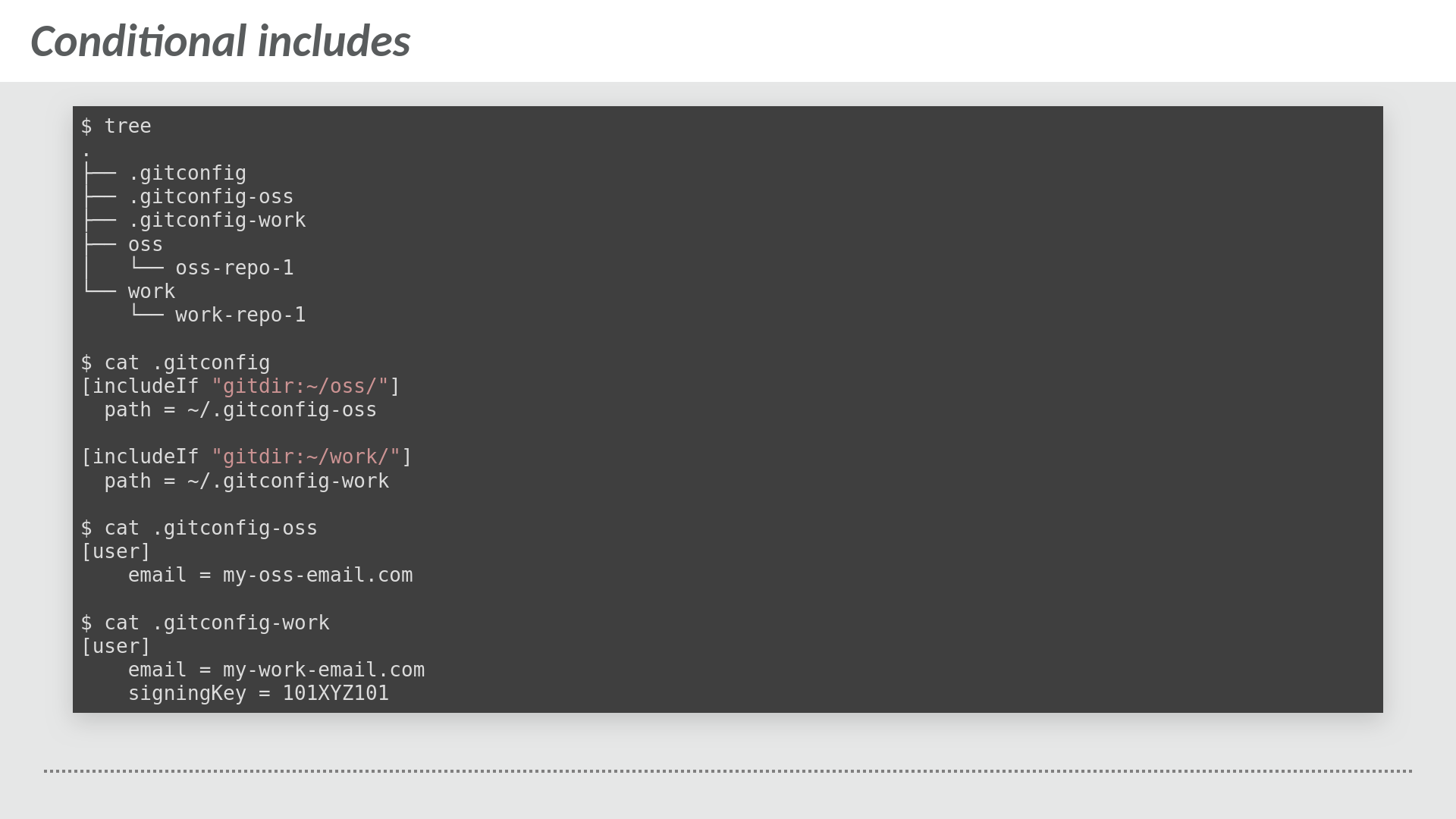Click the red "gitdir:~/oss/" string
The height and width of the screenshot is (819, 1456).
[x=300, y=387]
